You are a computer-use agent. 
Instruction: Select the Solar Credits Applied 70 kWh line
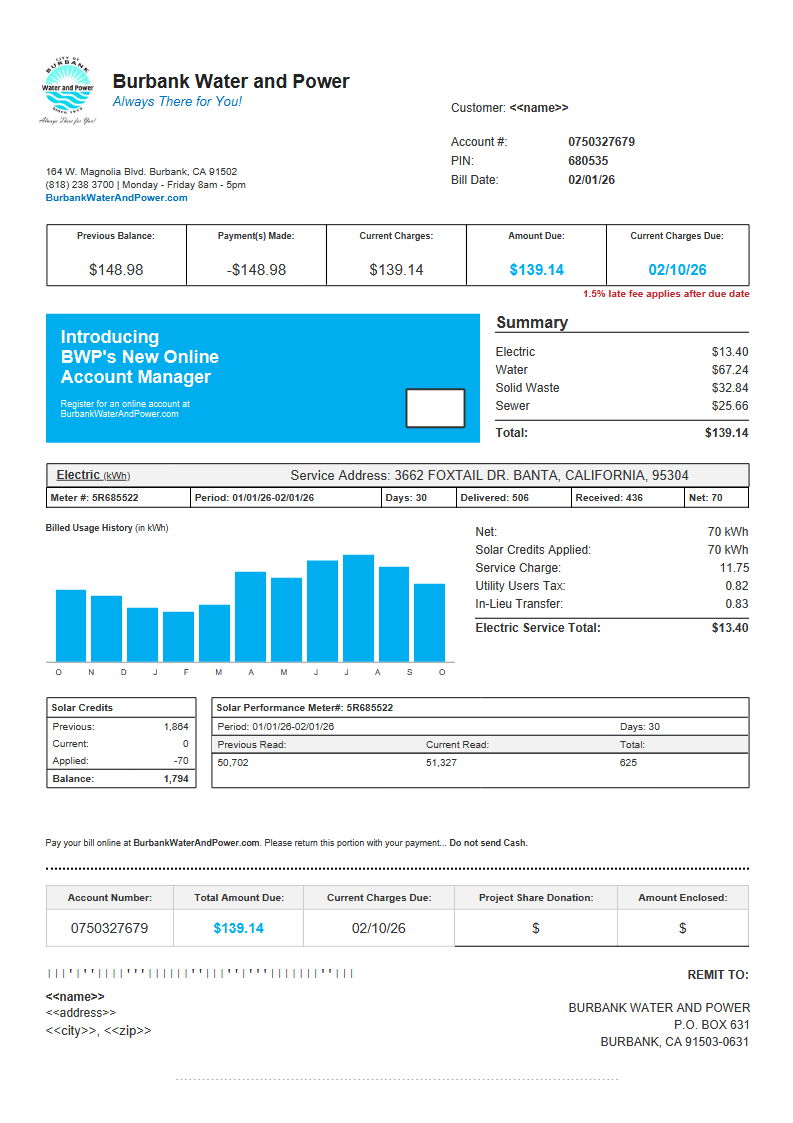coord(612,550)
